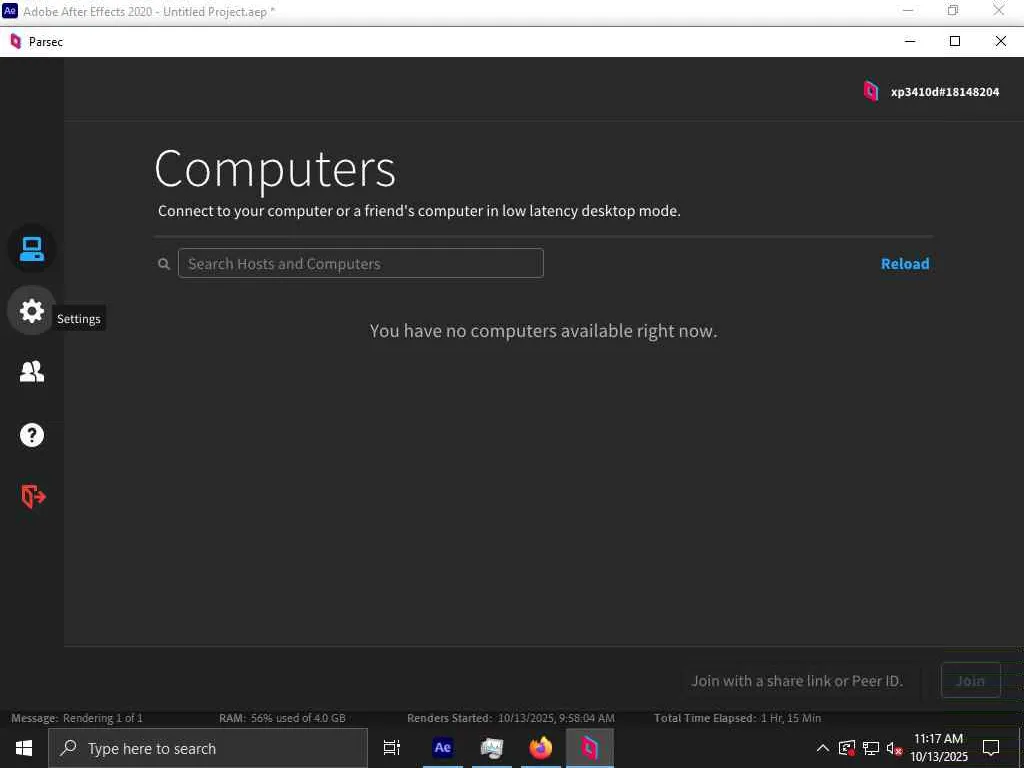Click the magnifier icon beside host search

[164, 264]
